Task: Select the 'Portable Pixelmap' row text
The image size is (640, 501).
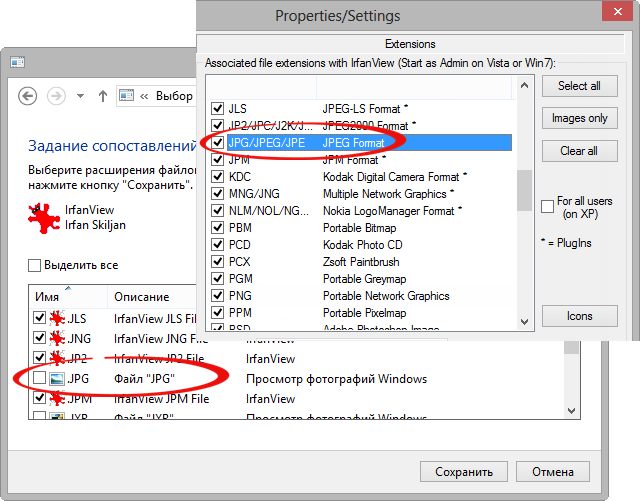Action: [364, 313]
